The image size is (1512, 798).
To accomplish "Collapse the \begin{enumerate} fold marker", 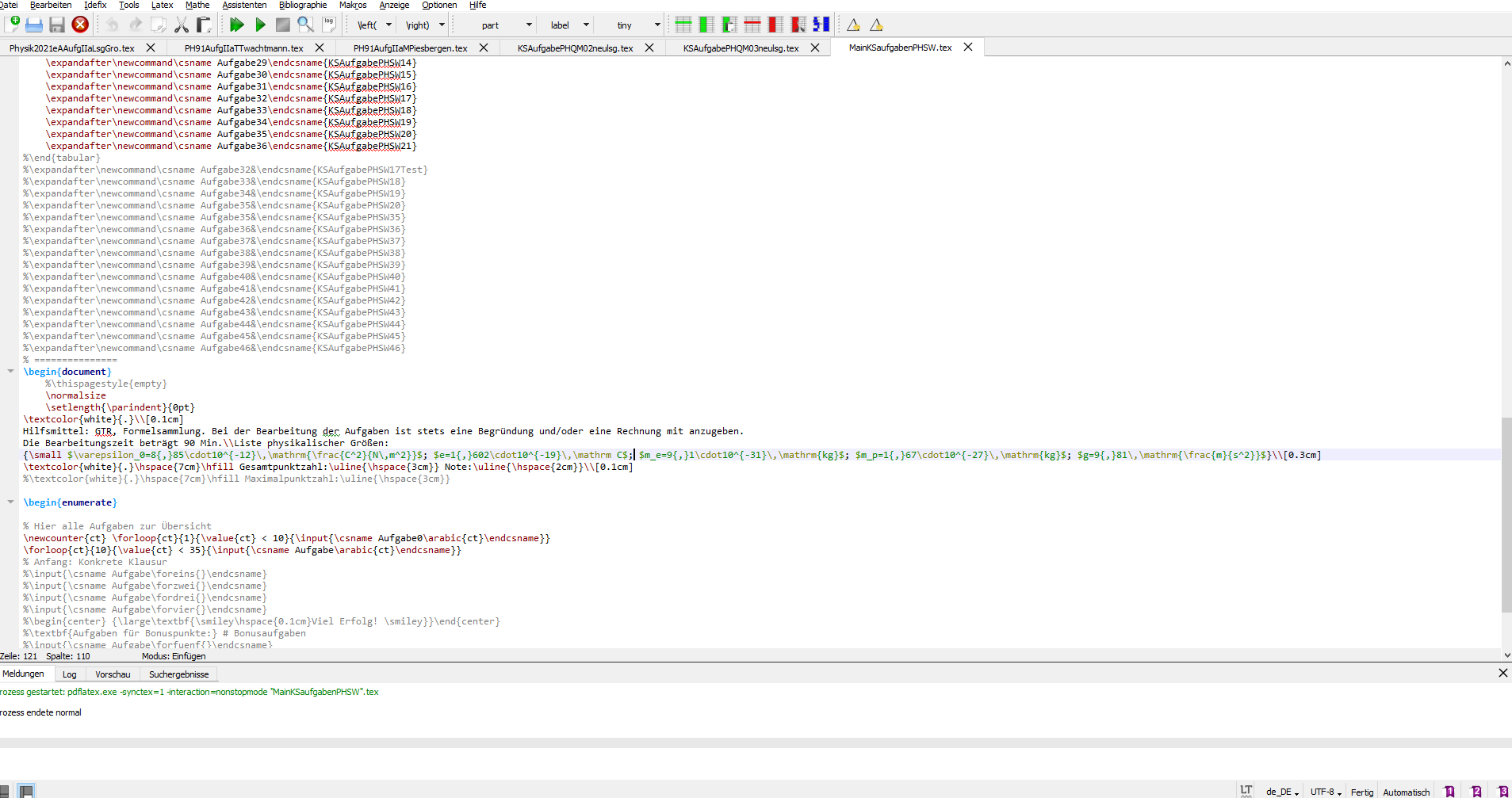I will click(11, 502).
